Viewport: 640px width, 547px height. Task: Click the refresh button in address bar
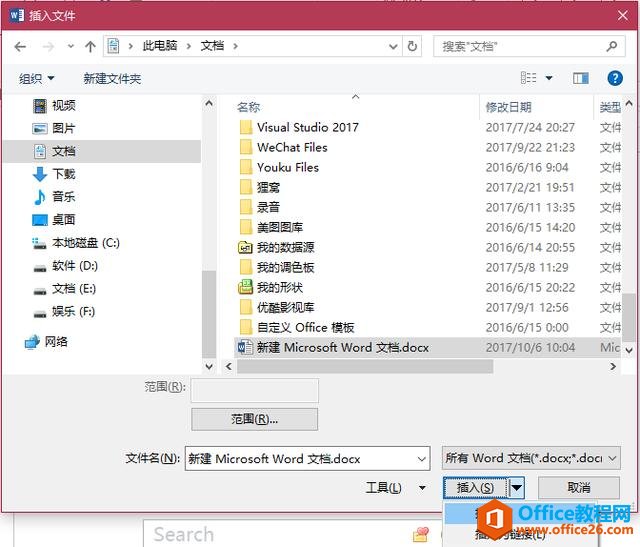tap(412, 46)
